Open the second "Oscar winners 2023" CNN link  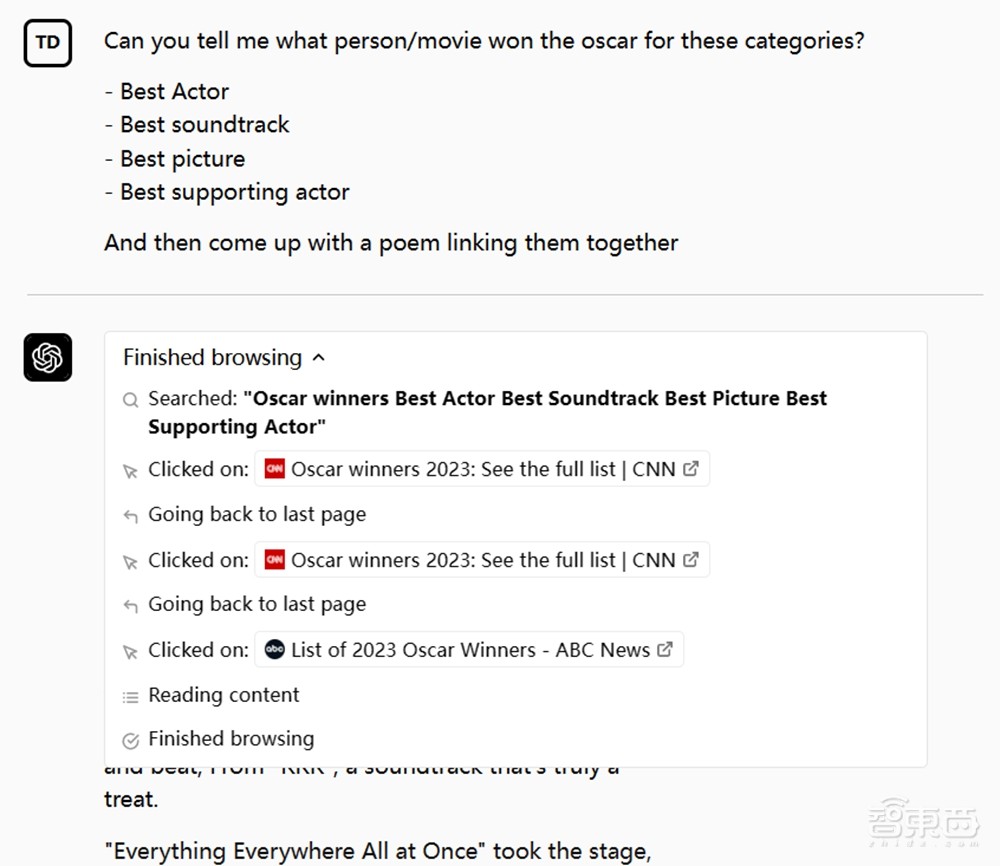[483, 560]
